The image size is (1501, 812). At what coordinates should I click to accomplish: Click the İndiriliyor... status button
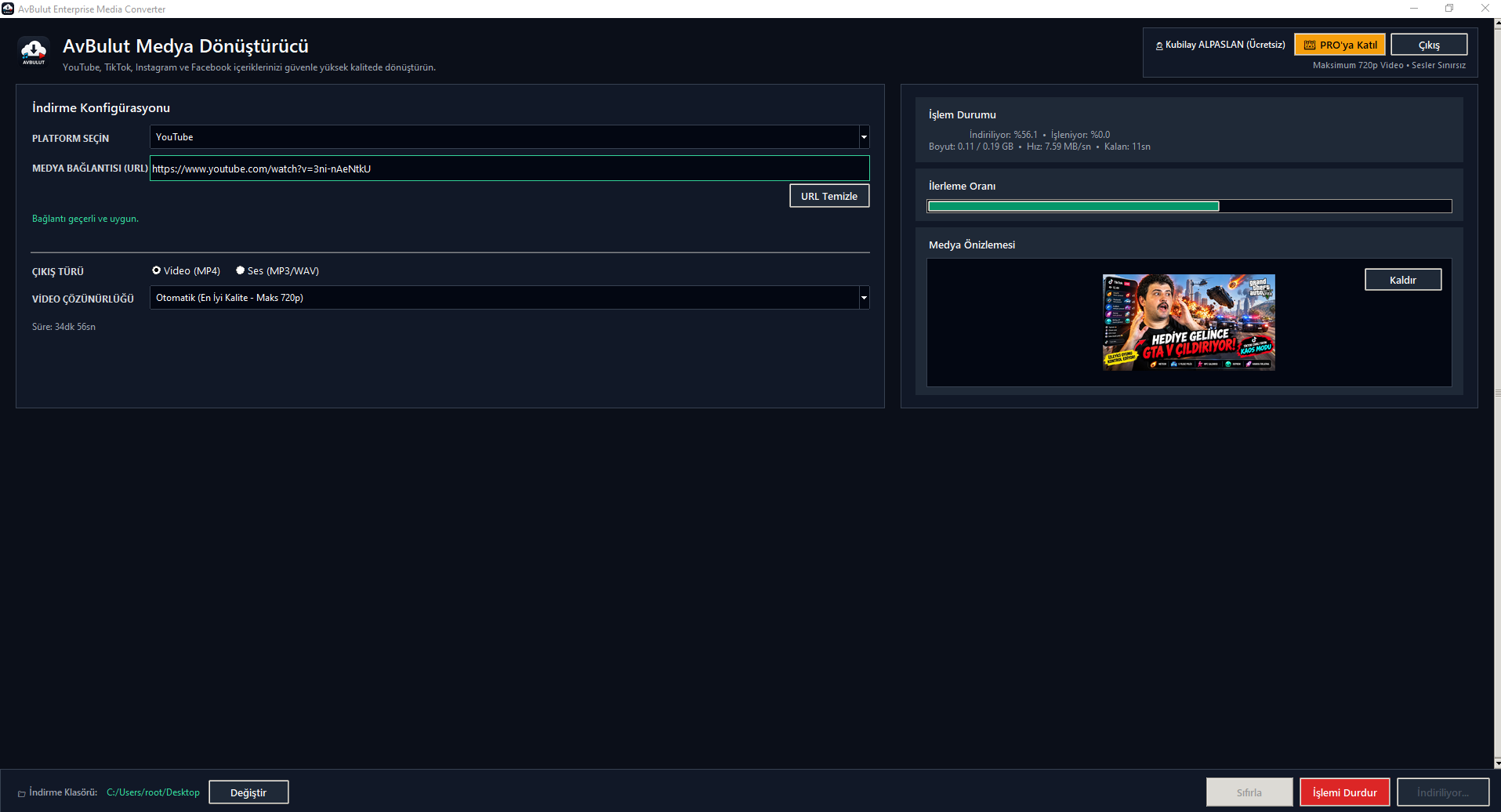point(1443,792)
